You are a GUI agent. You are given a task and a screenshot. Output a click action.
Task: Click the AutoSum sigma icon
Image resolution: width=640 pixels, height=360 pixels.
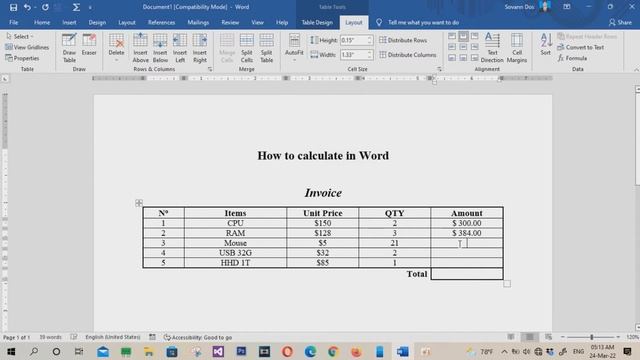tap(76, 7)
